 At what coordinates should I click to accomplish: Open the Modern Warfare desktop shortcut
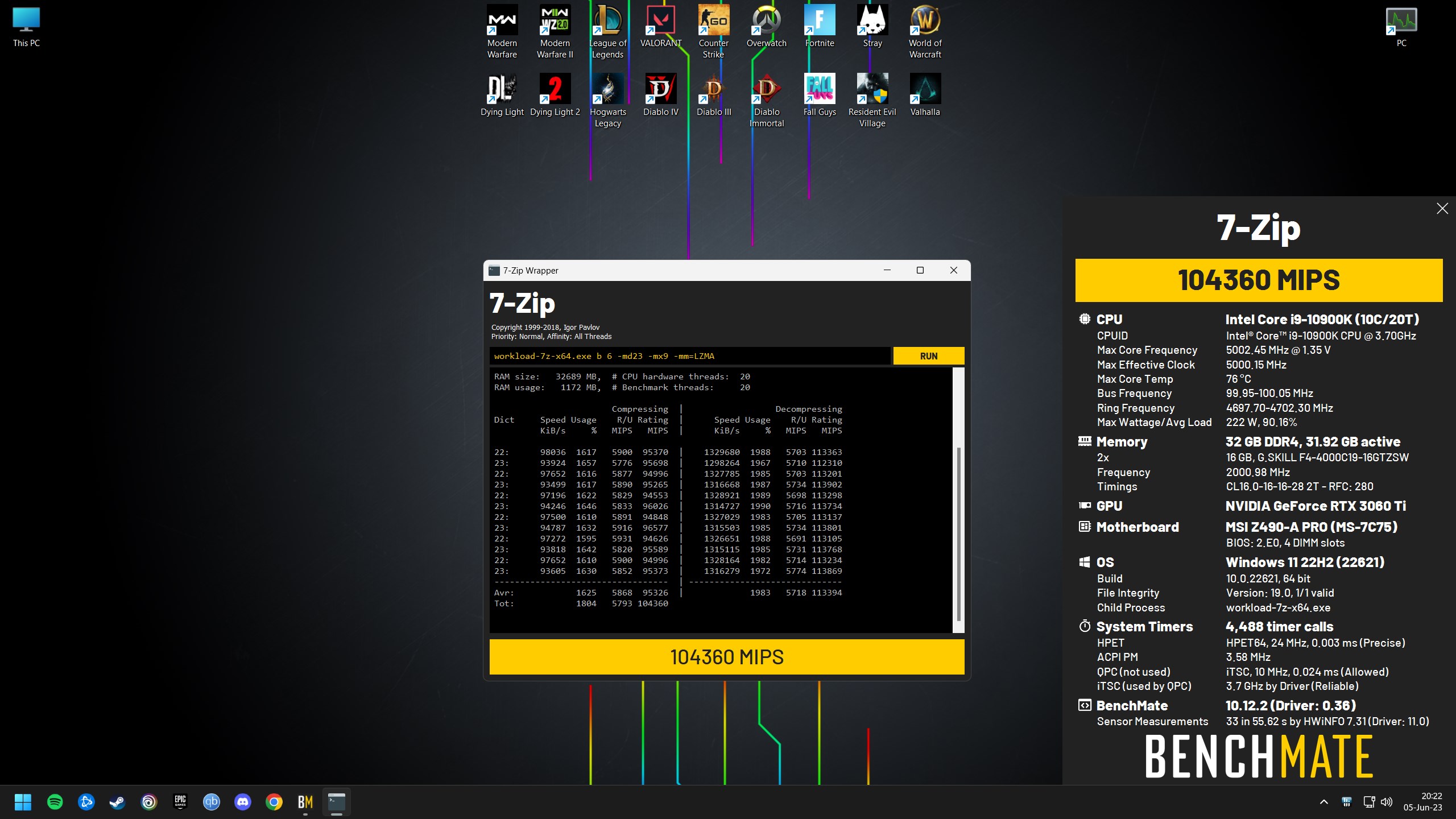click(502, 31)
